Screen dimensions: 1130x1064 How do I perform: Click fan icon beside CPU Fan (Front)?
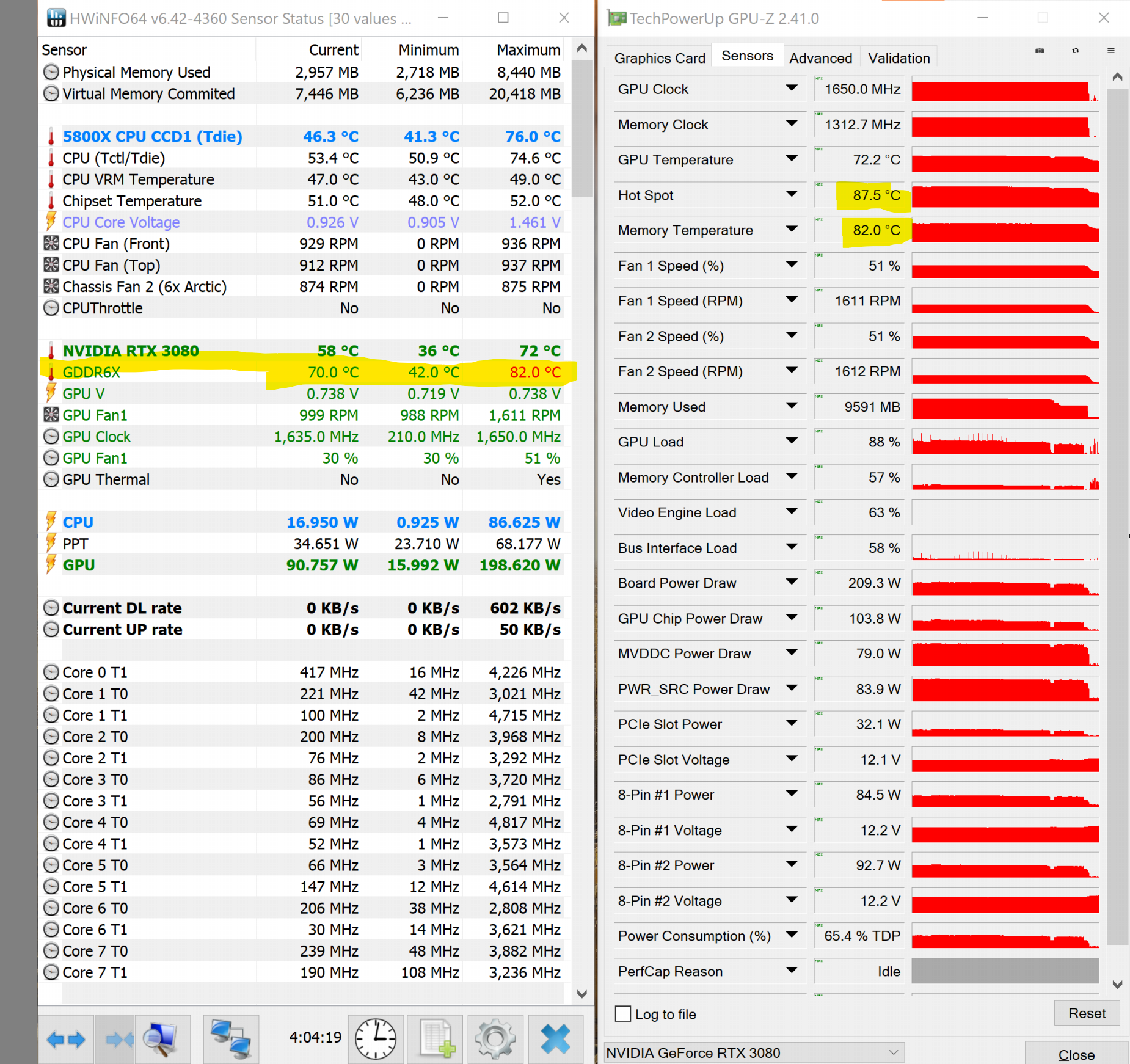(51, 243)
